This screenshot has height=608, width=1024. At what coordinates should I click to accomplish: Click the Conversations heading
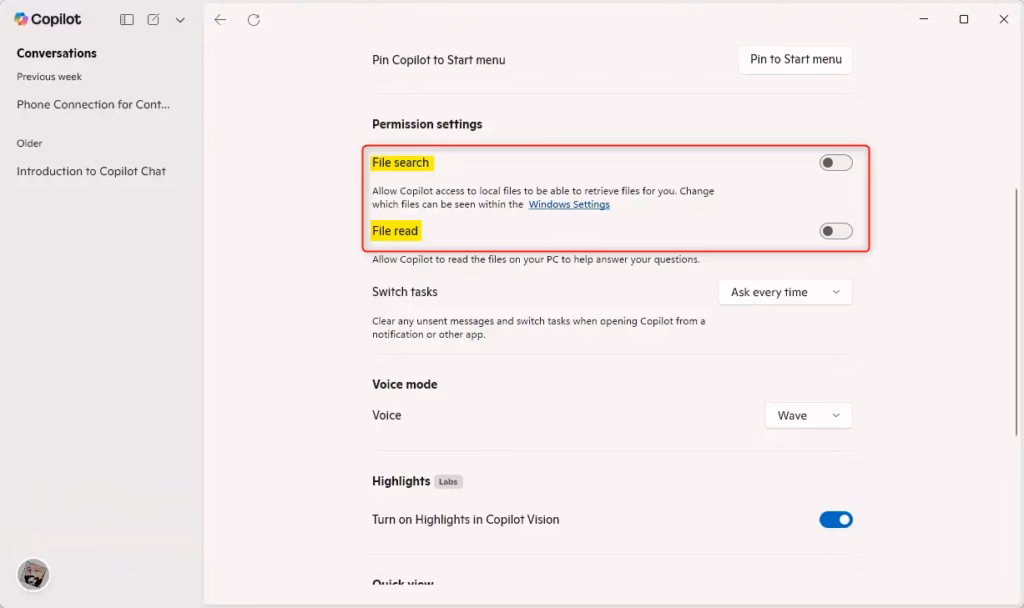57,54
